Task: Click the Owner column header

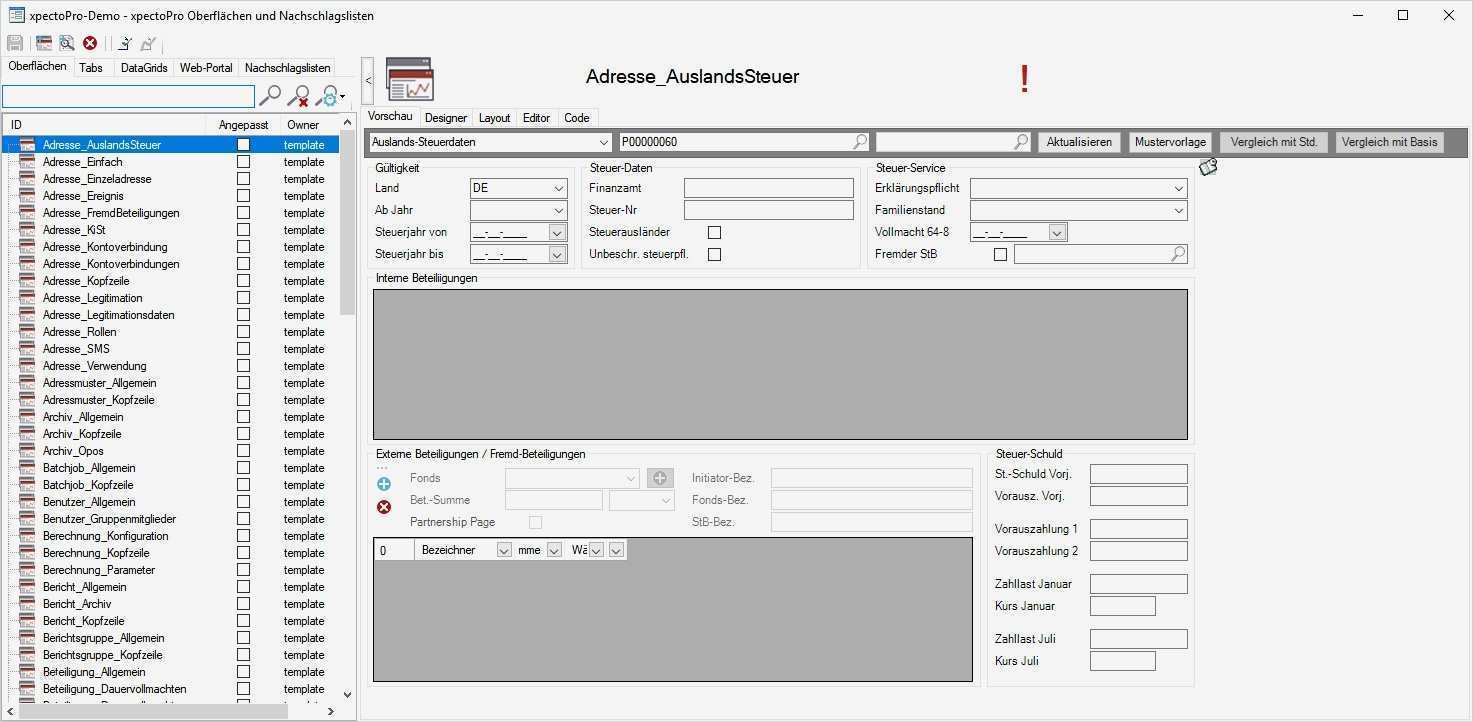Action: (303, 125)
